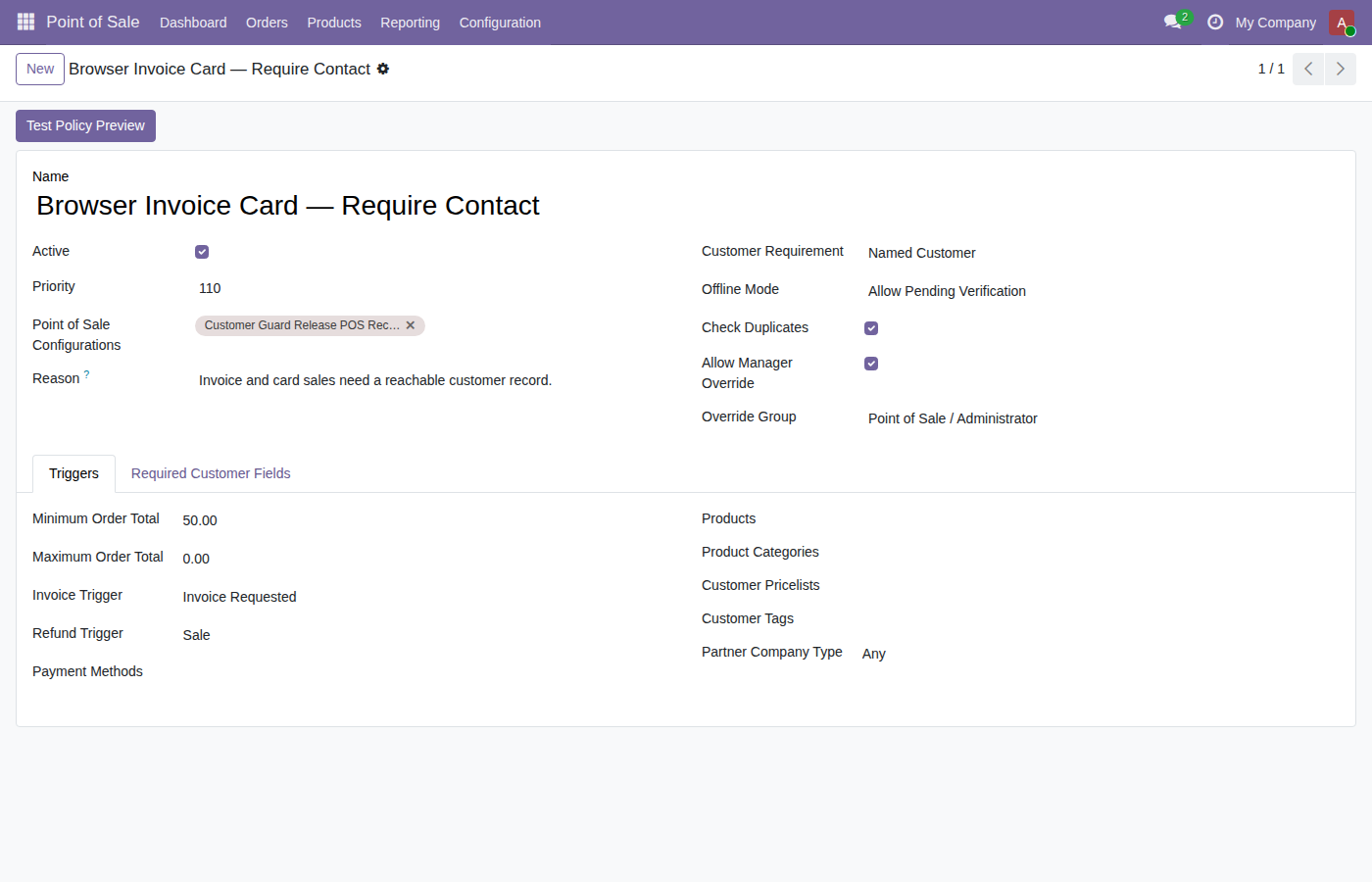Go to the next record arrow
Screen dimensions: 1372x882
click(1341, 69)
